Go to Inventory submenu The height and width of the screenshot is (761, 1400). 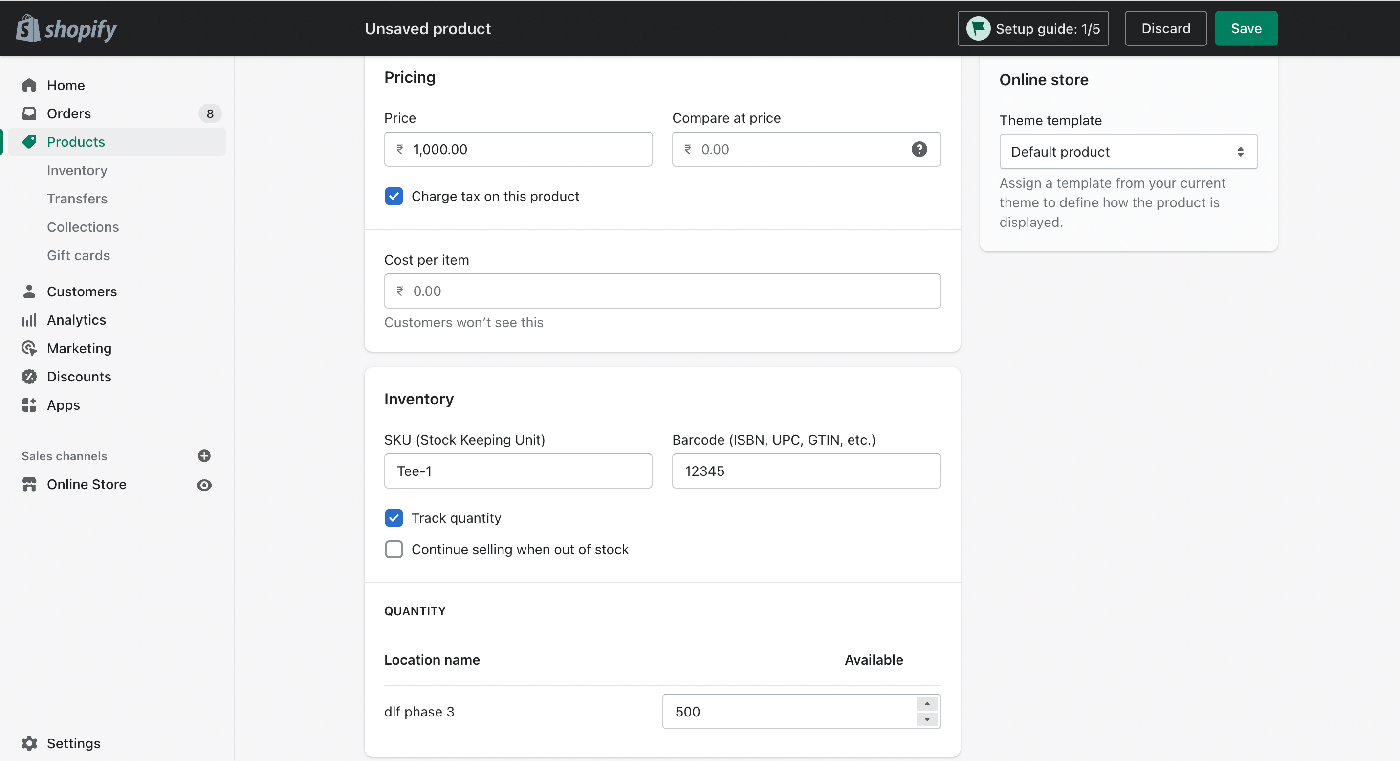[77, 170]
